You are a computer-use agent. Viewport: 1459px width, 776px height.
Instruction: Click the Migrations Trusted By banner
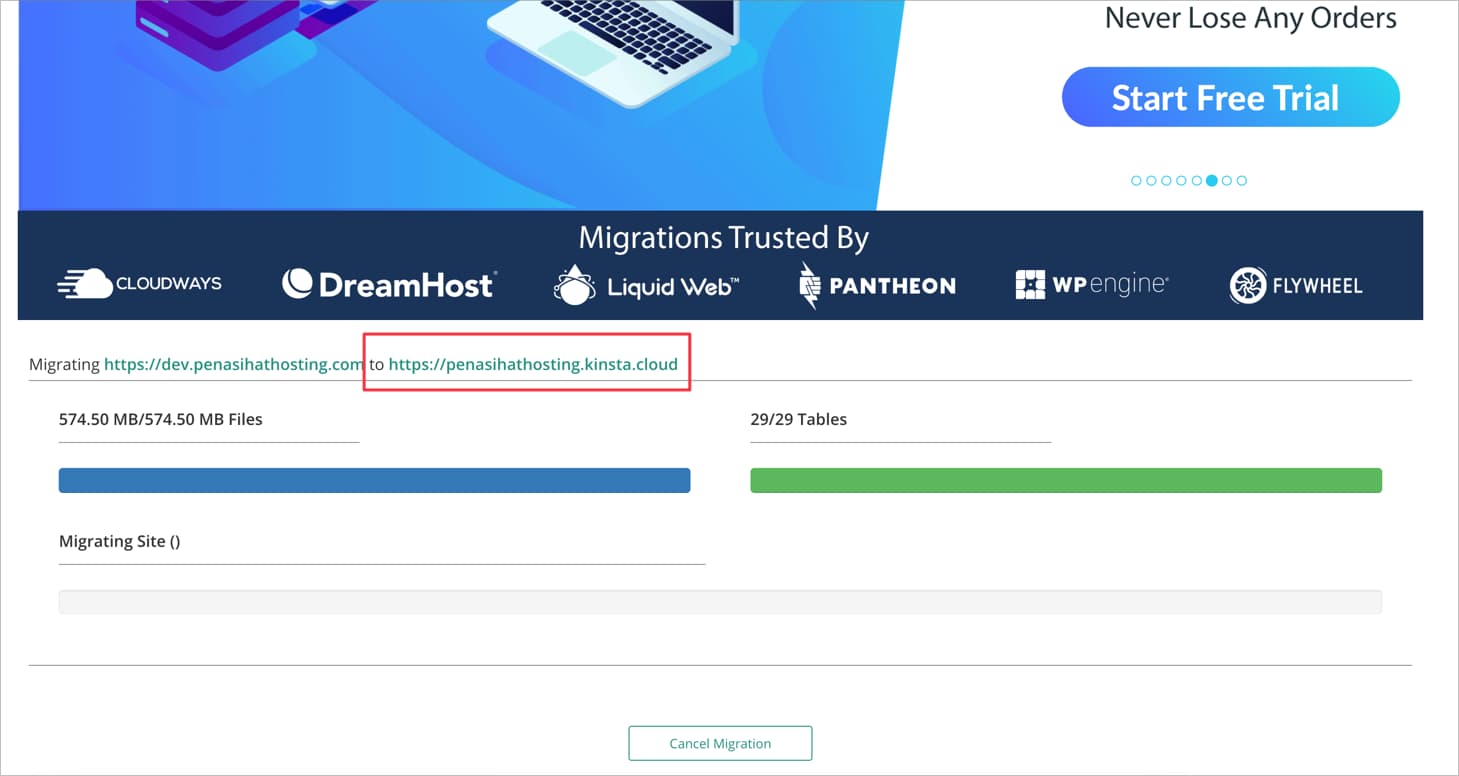pos(723,237)
